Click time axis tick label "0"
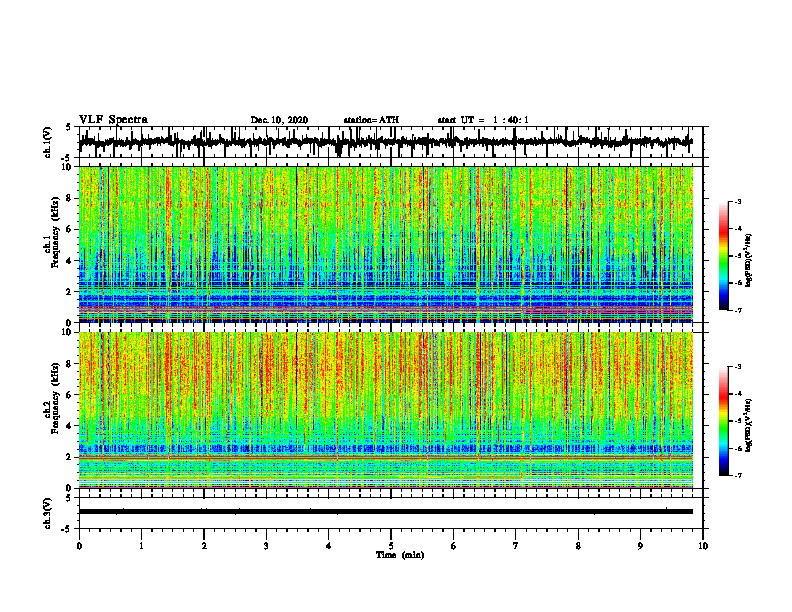The width and height of the screenshot is (792, 612). (79, 546)
